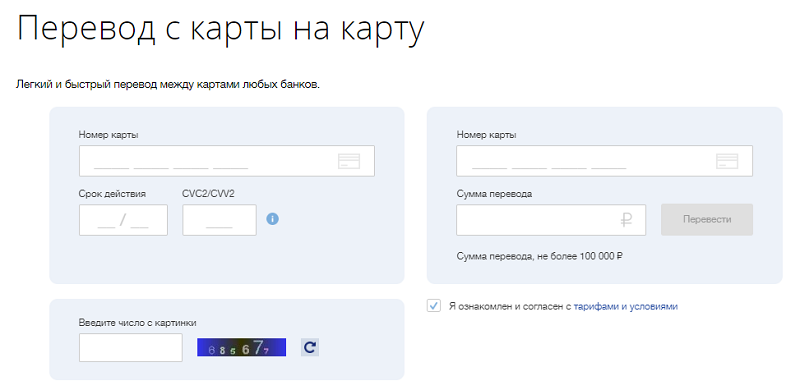The width and height of the screenshot is (800, 390).
Task: Click the Сумма перевода amount field
Action: coord(551,220)
